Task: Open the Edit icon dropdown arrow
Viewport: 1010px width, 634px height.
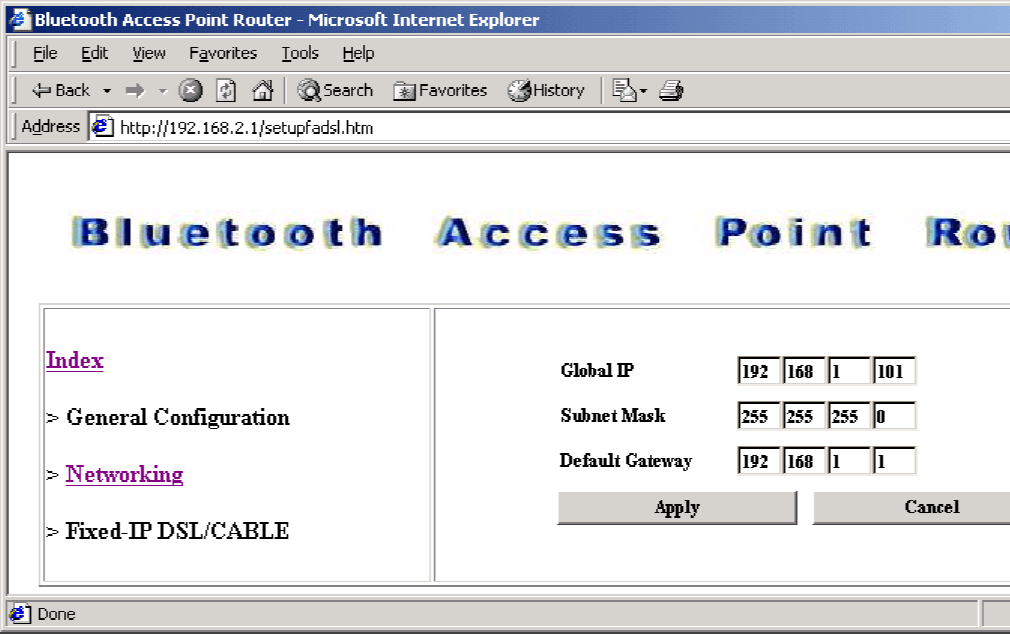Action: point(643,91)
